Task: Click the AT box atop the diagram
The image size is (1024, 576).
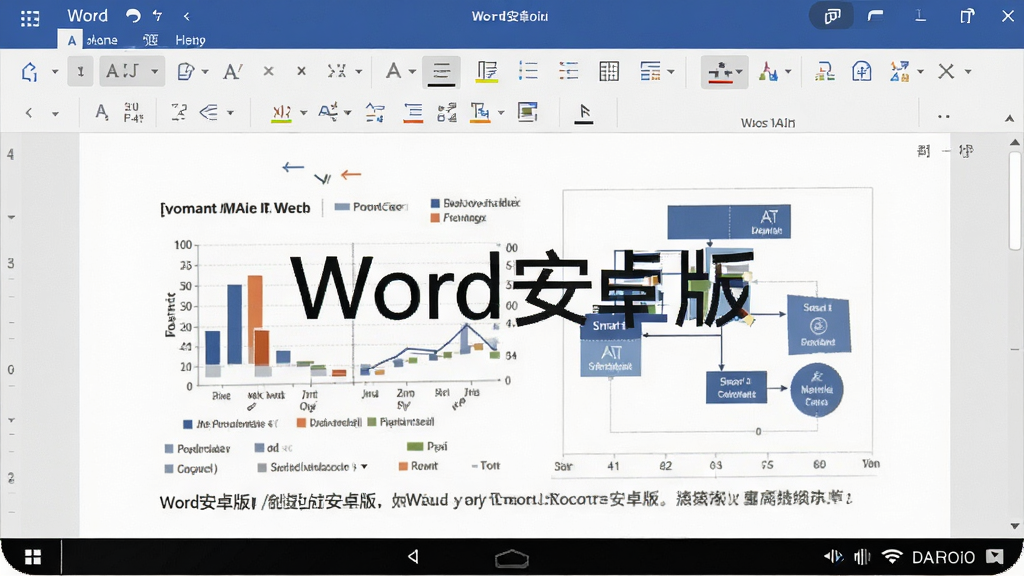Action: coord(729,222)
